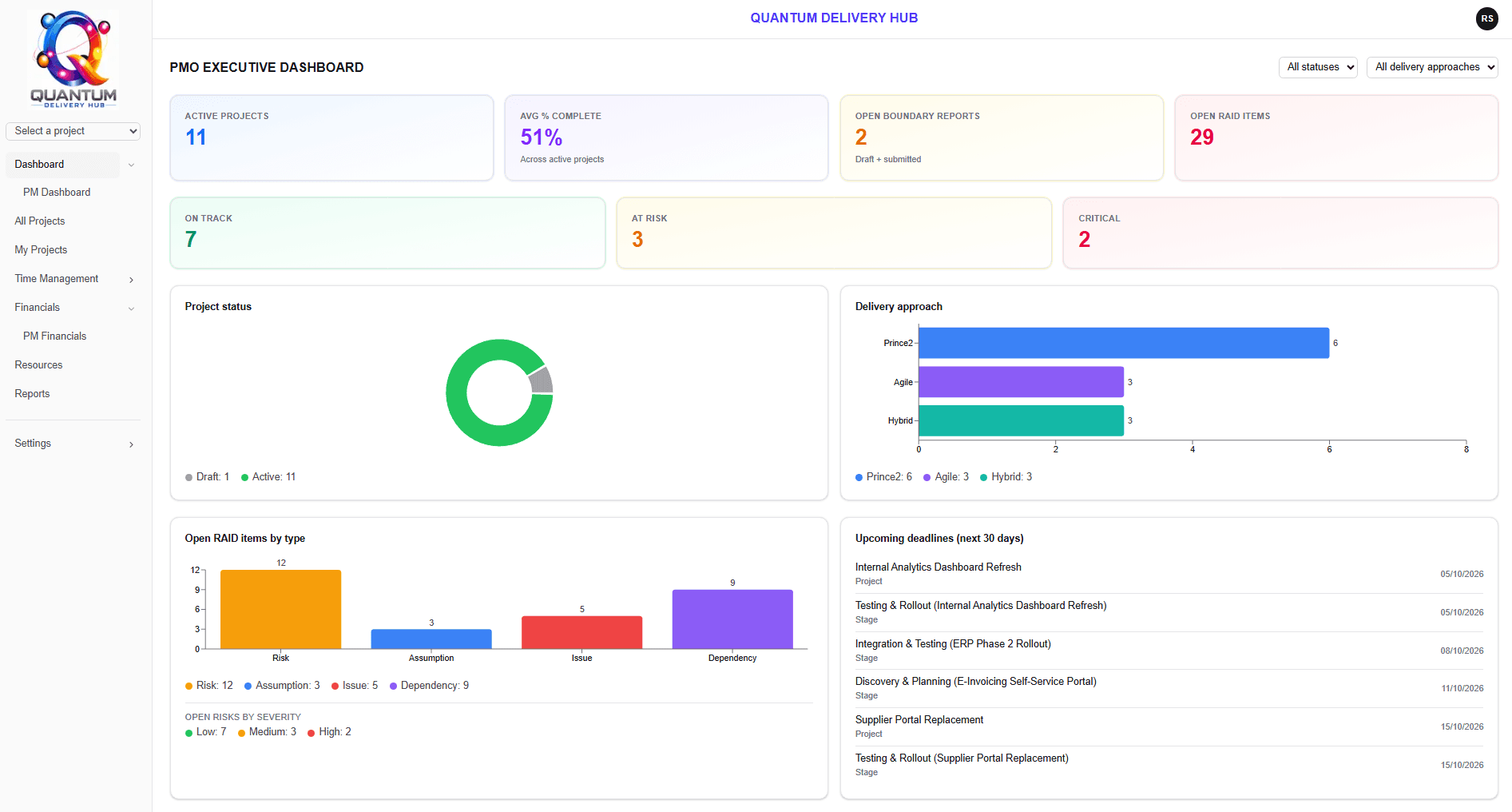Click the Critical status card

click(x=1280, y=233)
